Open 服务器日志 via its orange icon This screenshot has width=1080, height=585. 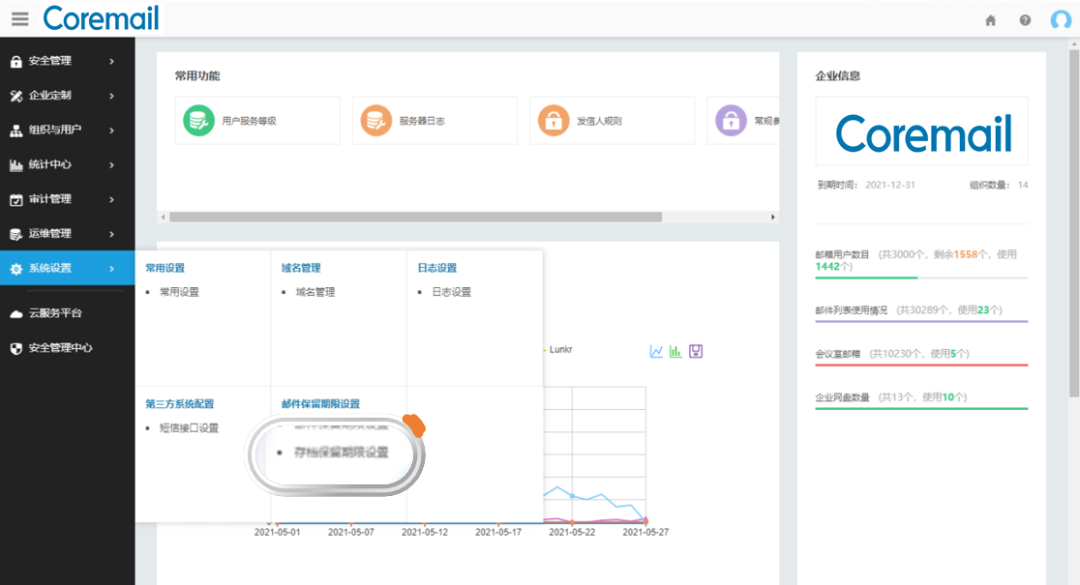tap(377, 120)
